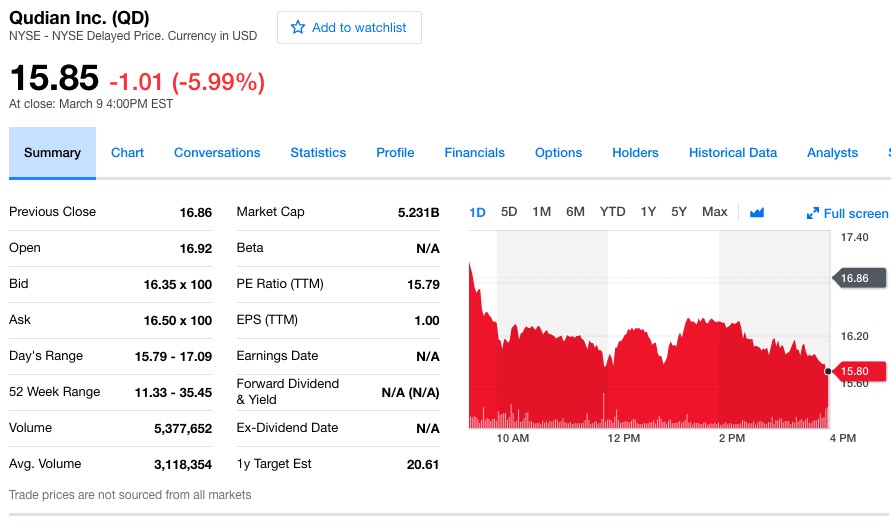Click the 10 AM chart axis label
This screenshot has height=522, width=891.
(x=513, y=438)
